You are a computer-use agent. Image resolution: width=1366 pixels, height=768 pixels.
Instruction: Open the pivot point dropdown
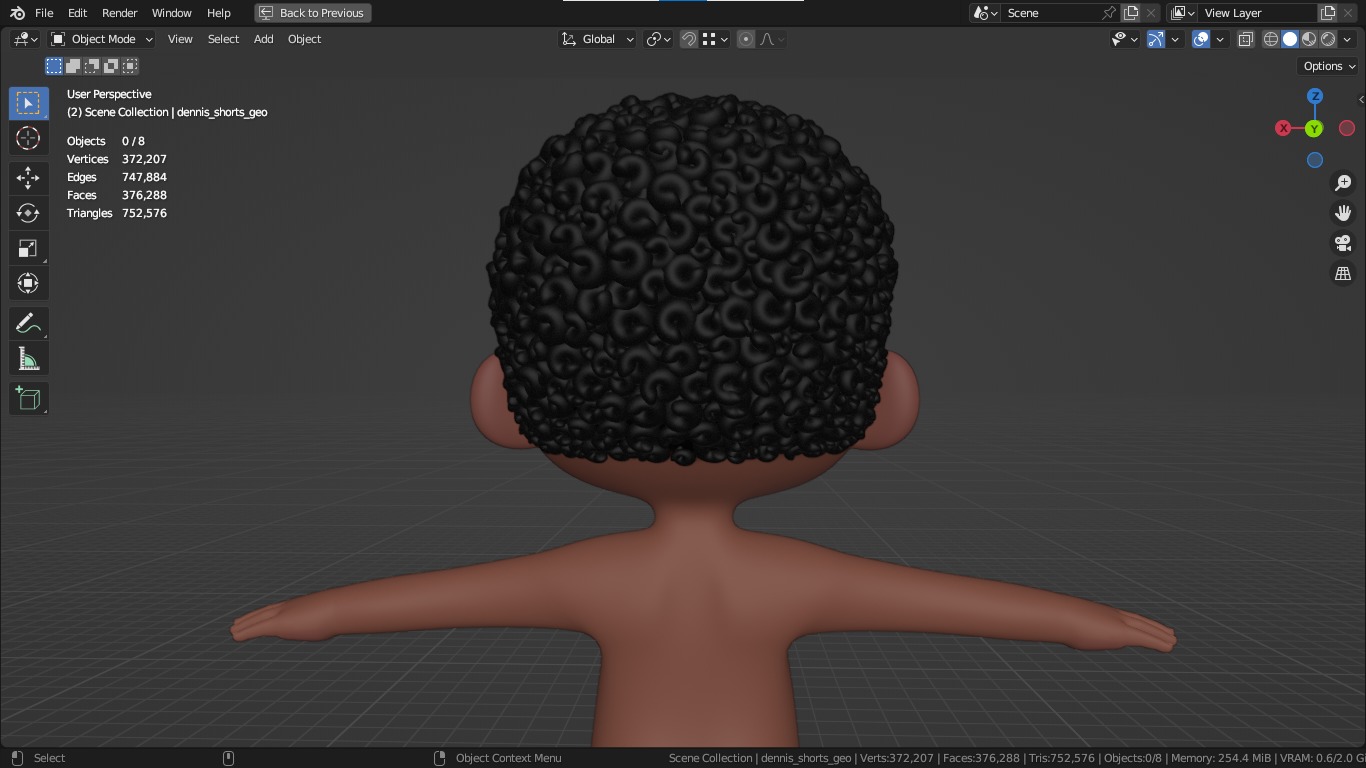point(658,39)
